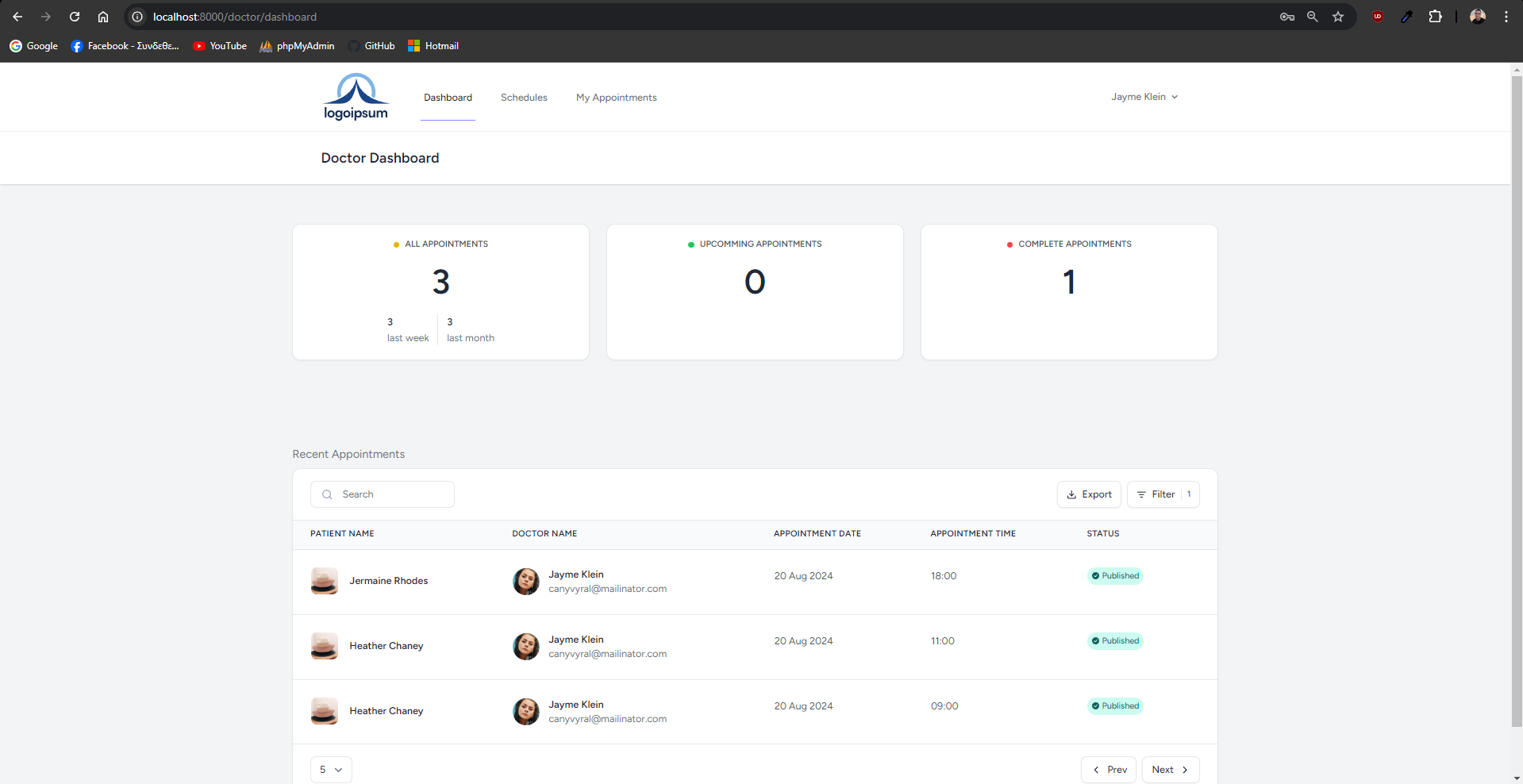This screenshot has width=1523, height=784.
Task: Open the Filter options in appointments table
Action: point(1163,494)
